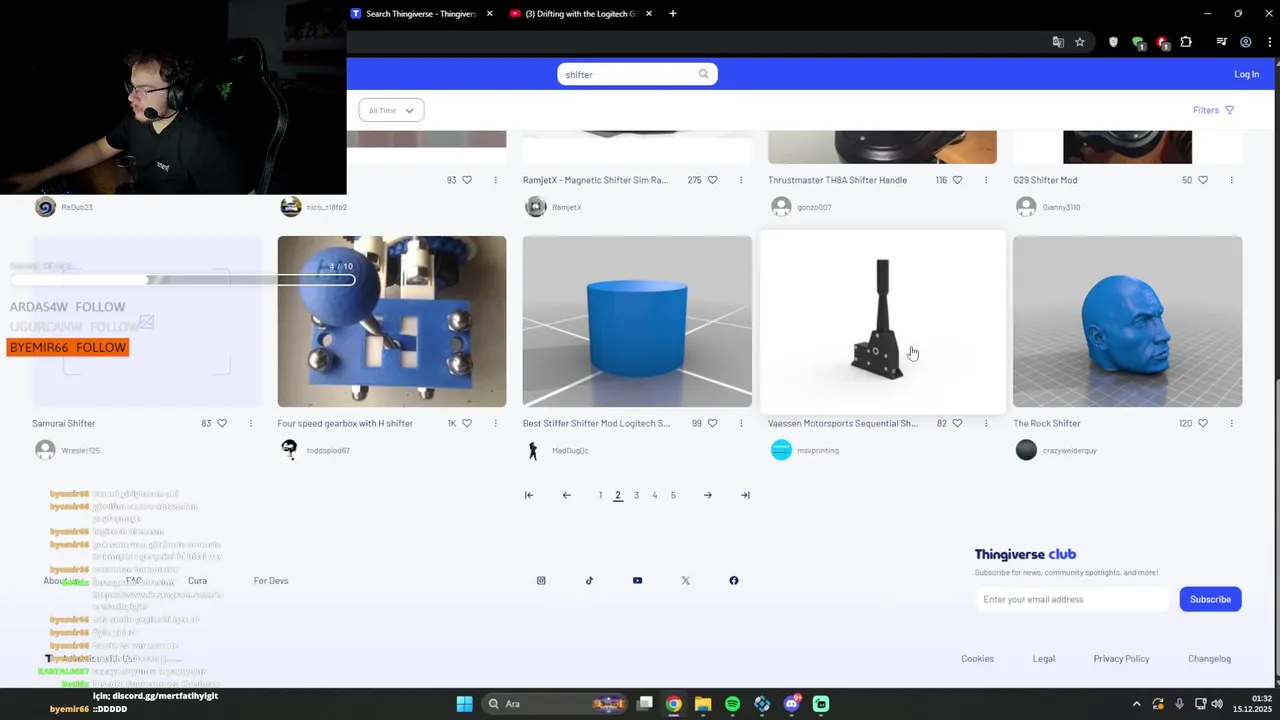
Task: Click the Enter your email address field
Action: point(1072,599)
